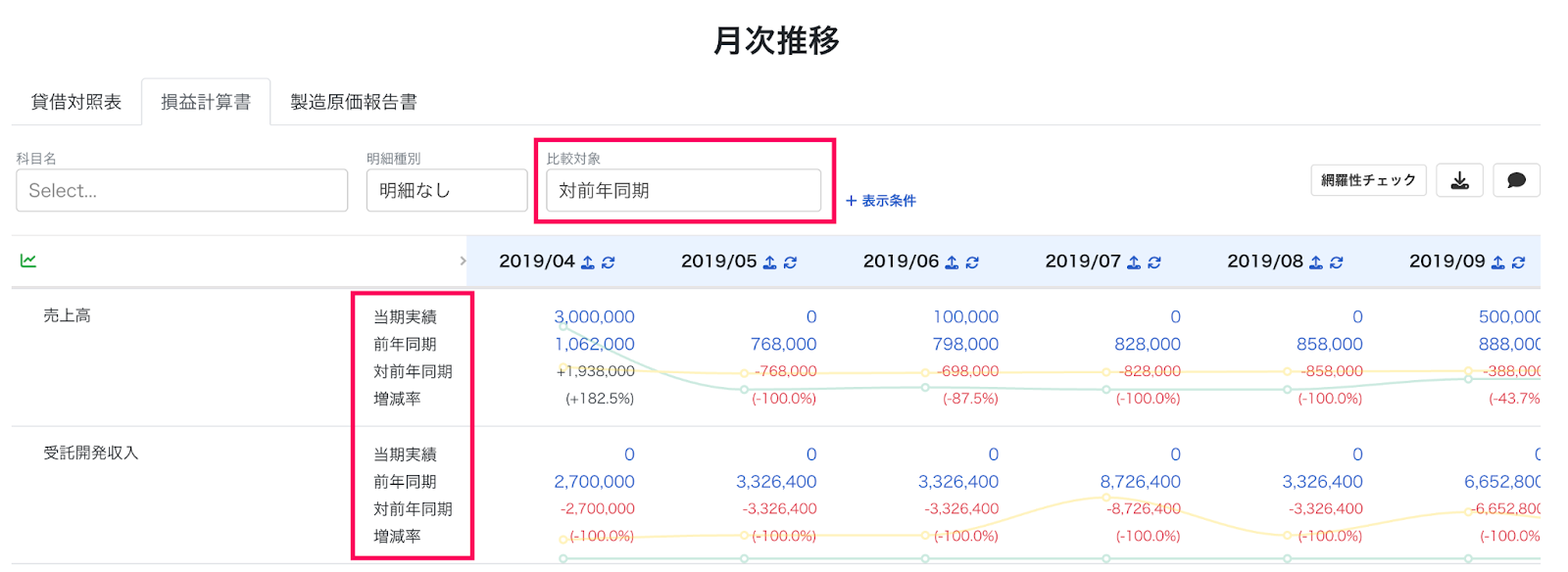Click the (-87.5%) change rate
The image size is (1568, 572).
click(x=970, y=399)
